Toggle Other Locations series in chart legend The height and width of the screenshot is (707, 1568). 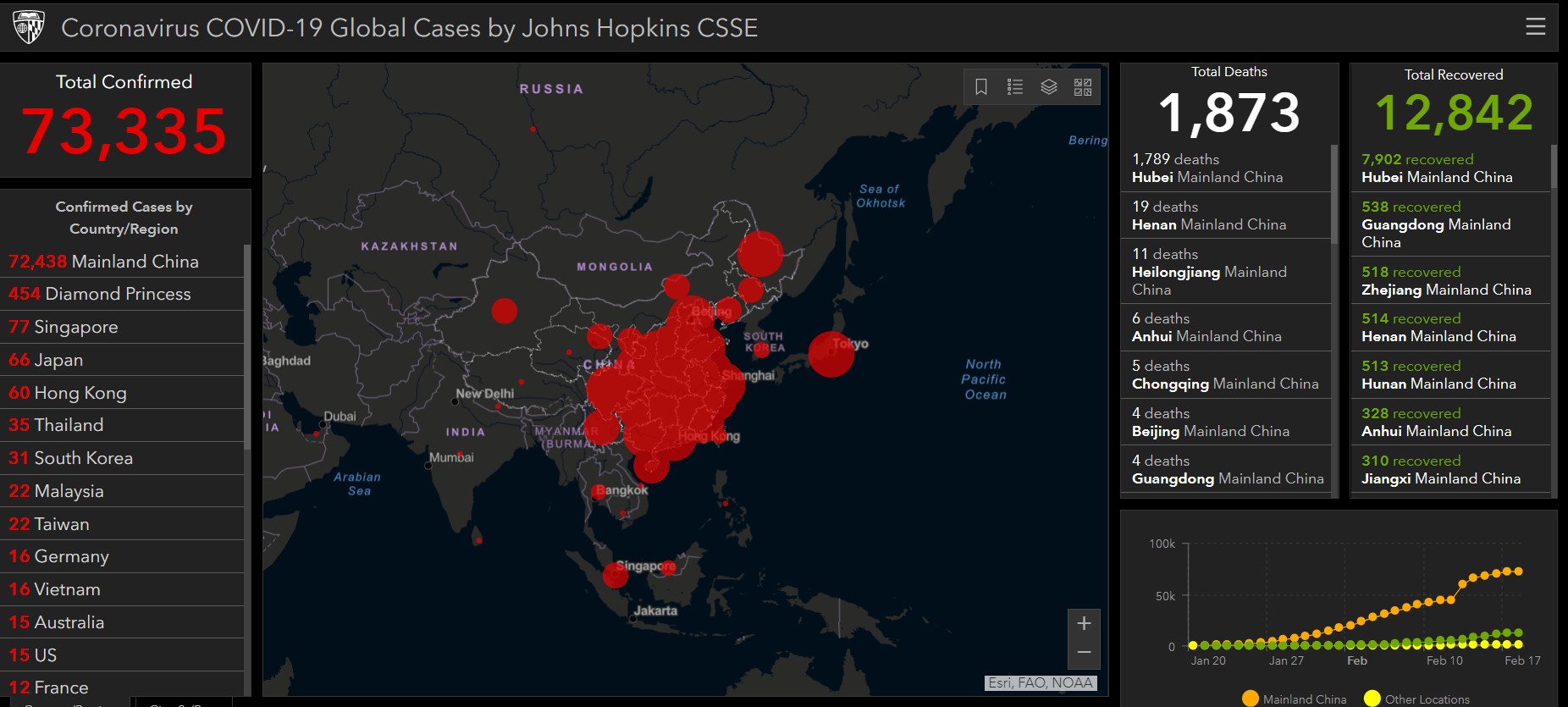[x=1417, y=699]
